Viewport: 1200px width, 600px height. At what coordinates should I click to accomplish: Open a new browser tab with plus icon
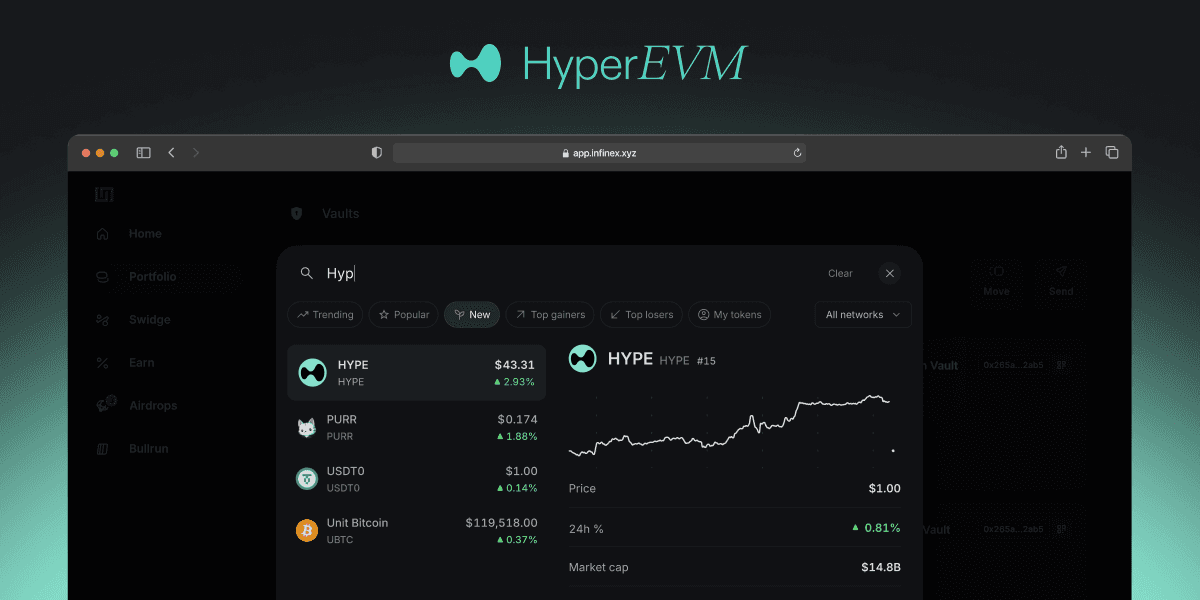coord(1086,153)
